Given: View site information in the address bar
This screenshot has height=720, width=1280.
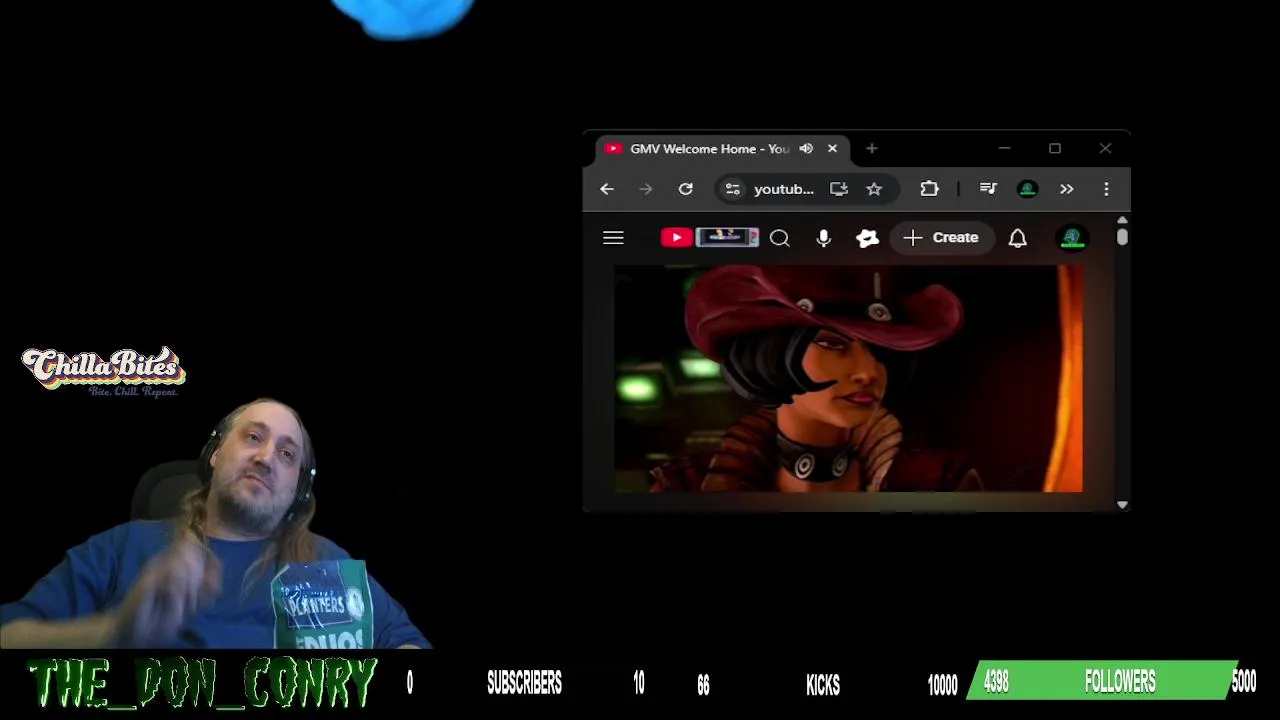Looking at the screenshot, I should click(x=733, y=189).
